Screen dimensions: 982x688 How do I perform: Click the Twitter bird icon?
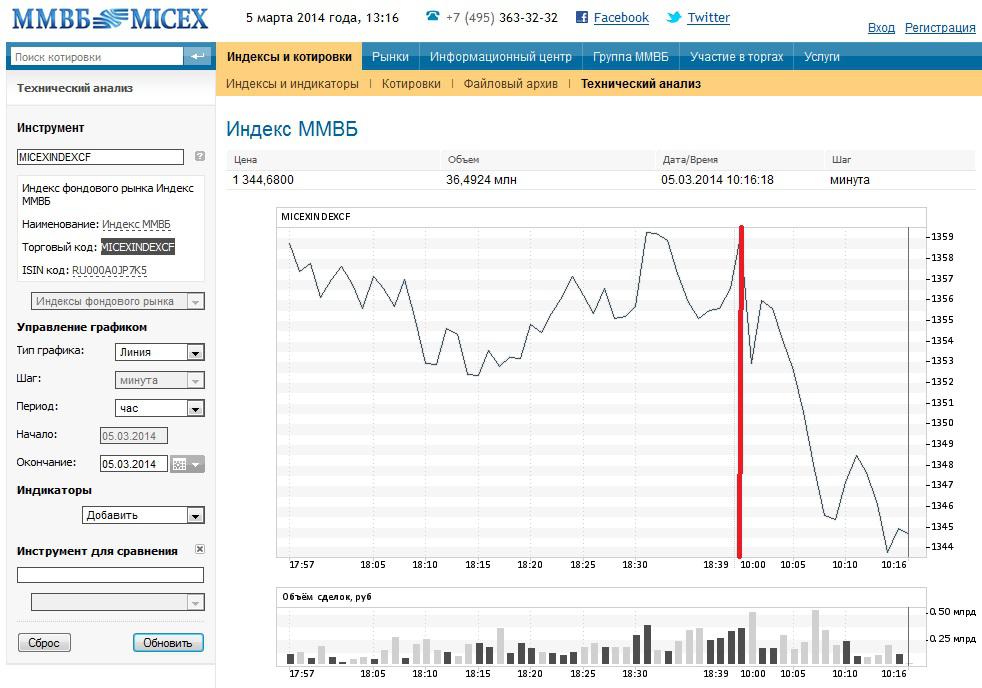[674, 18]
